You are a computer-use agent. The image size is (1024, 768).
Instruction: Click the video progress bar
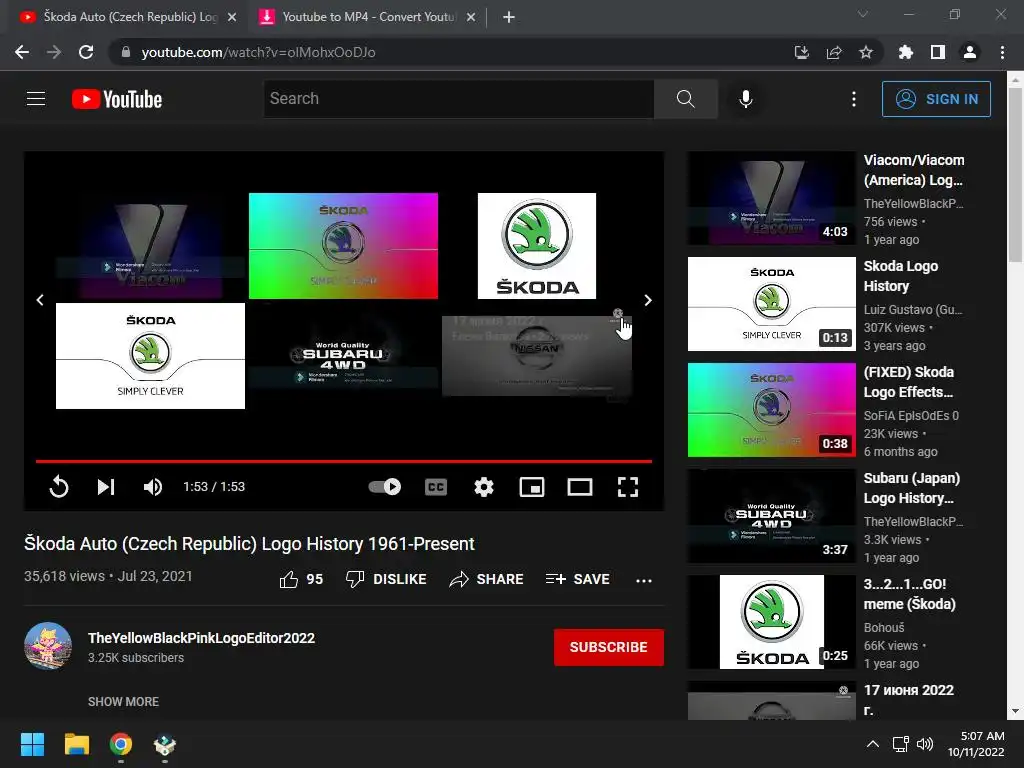pos(344,461)
